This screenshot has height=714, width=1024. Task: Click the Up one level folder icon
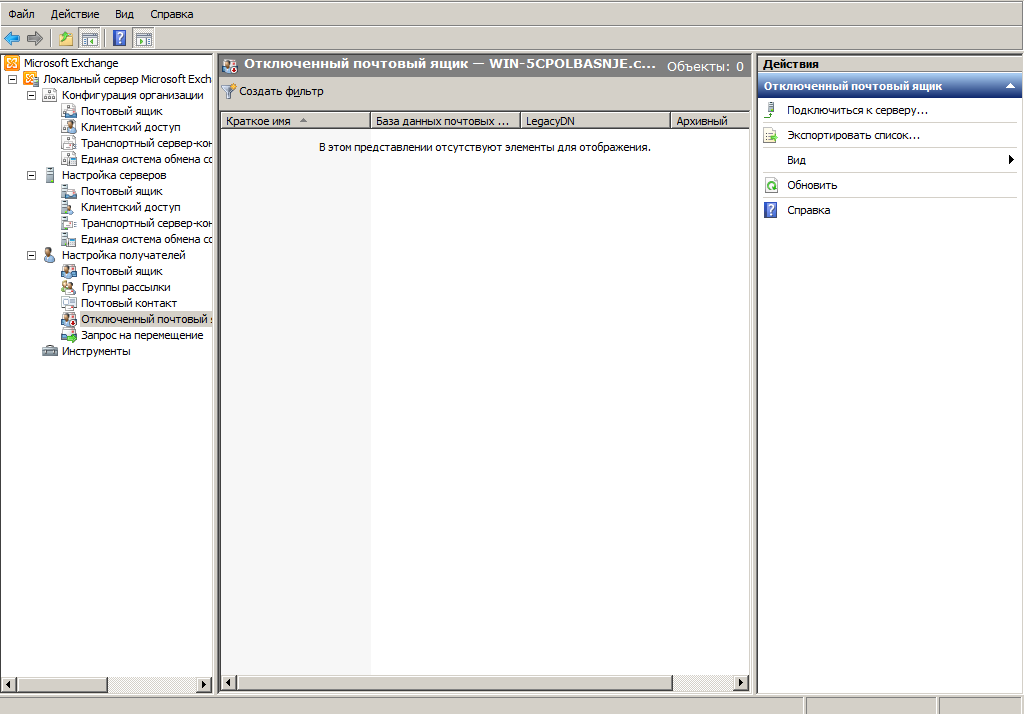pos(65,39)
